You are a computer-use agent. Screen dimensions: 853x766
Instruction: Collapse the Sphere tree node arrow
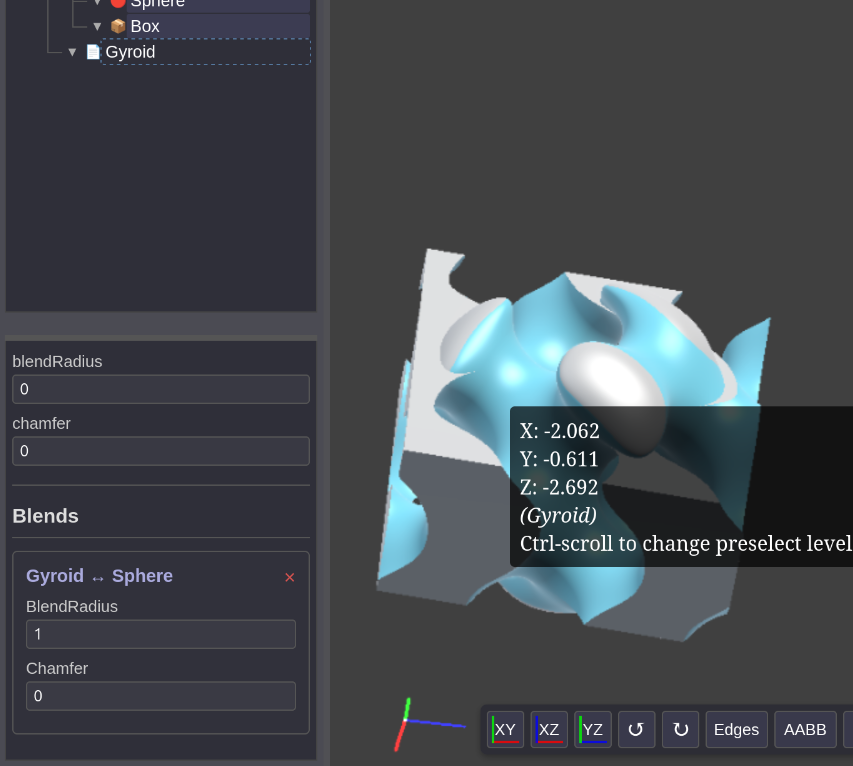coord(97,3)
